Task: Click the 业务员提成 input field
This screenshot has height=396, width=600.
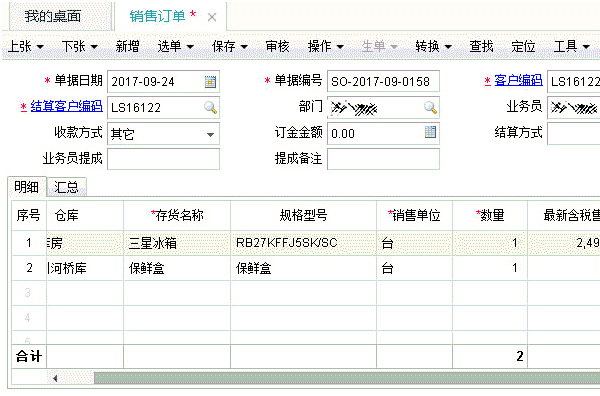Action: click(x=163, y=159)
